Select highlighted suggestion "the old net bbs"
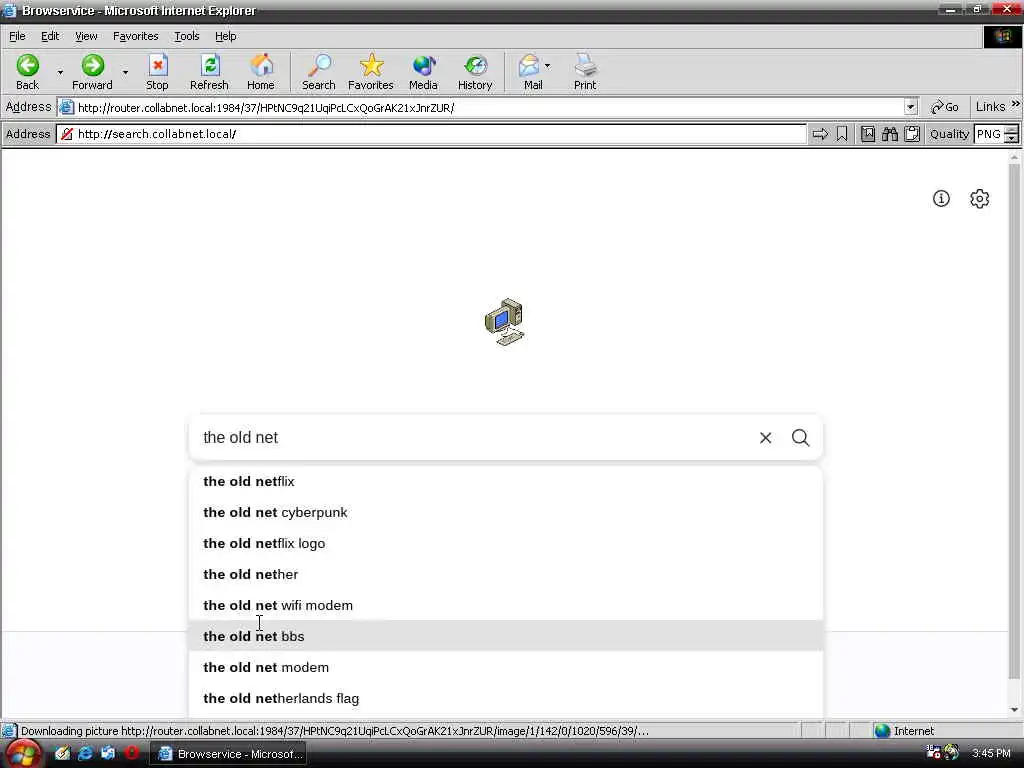1024x768 pixels. click(x=505, y=636)
